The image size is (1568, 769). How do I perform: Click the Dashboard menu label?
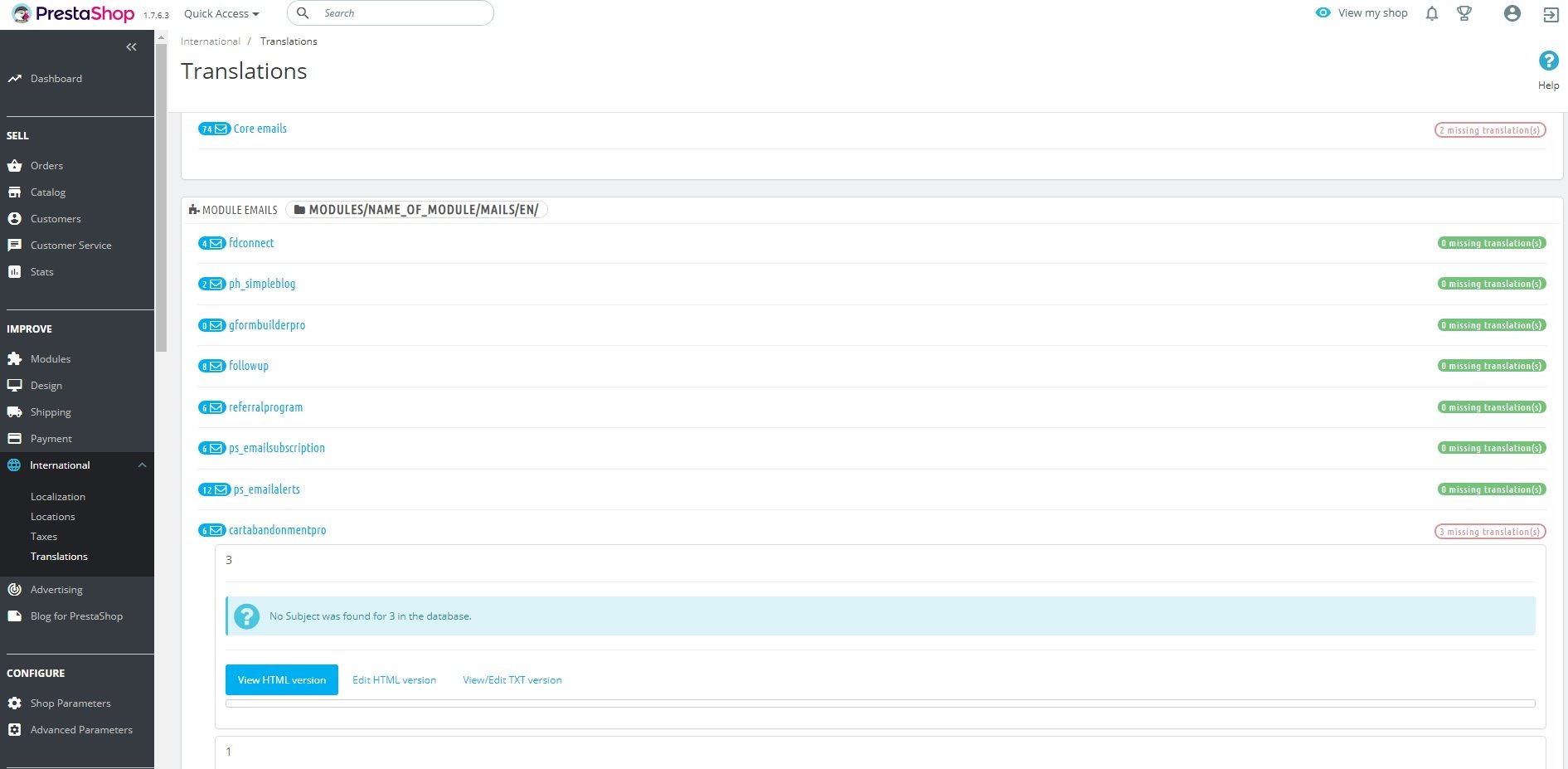(56, 79)
